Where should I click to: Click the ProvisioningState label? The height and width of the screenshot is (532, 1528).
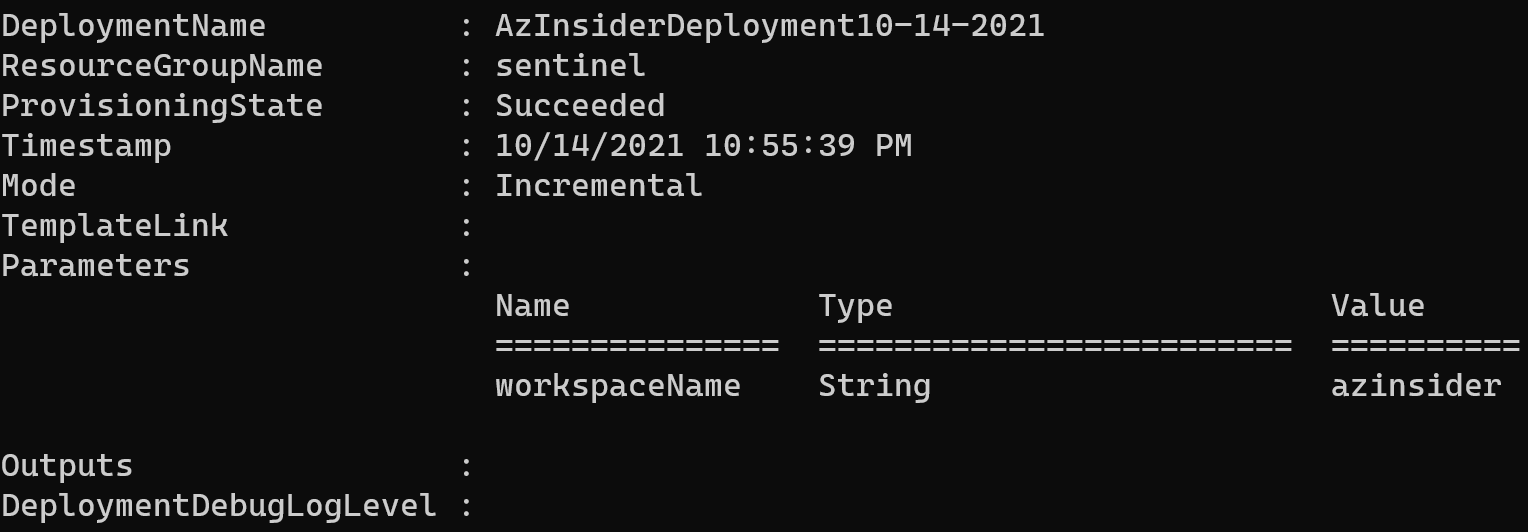tap(162, 106)
